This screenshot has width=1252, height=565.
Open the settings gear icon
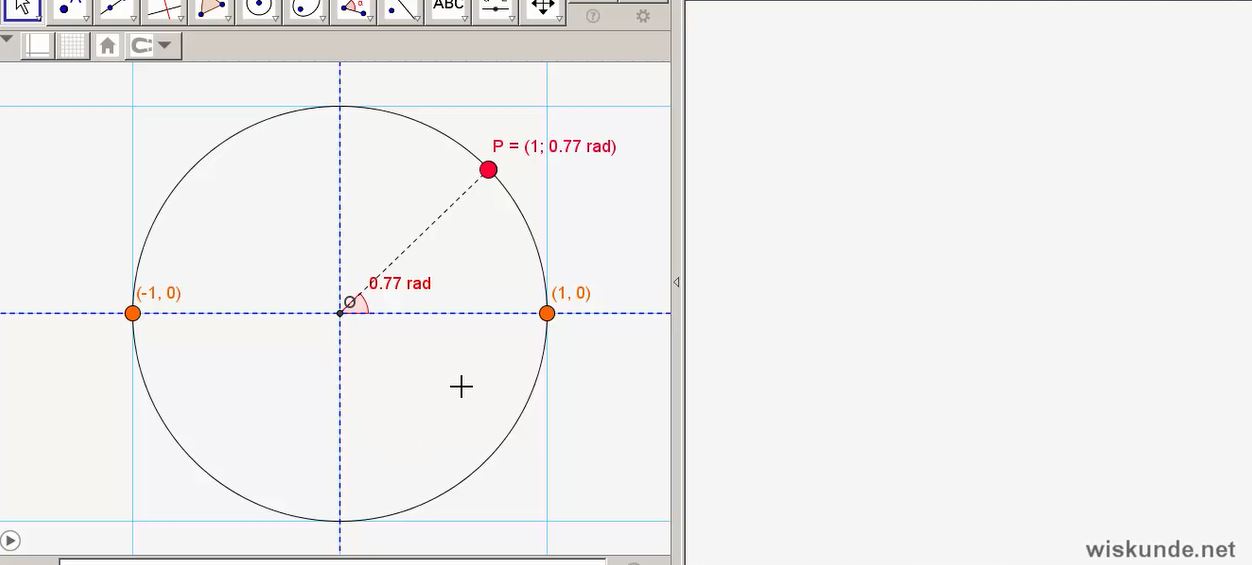(643, 16)
